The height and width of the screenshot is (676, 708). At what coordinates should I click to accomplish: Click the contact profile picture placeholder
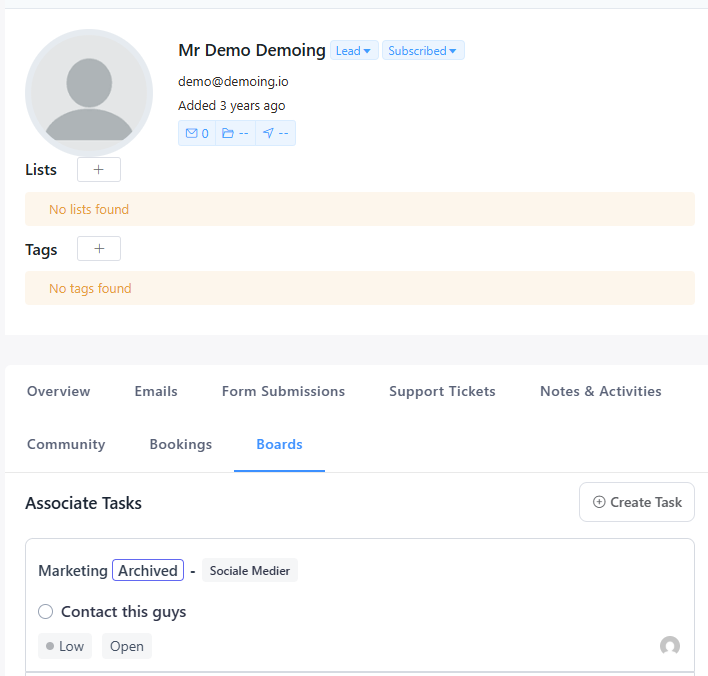pyautogui.click(x=88, y=92)
